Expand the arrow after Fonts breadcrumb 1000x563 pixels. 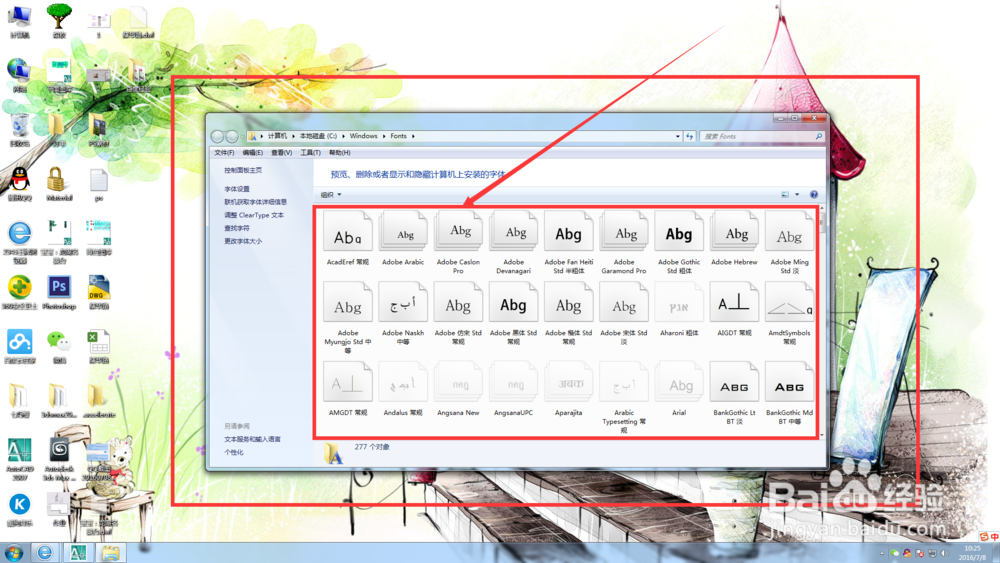[413, 136]
